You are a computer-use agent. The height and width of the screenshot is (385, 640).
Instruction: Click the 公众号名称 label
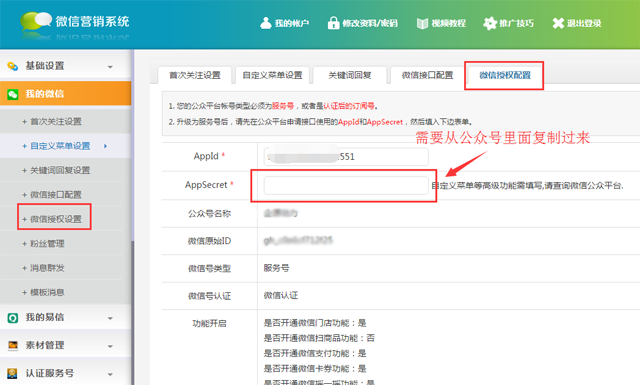209,214
